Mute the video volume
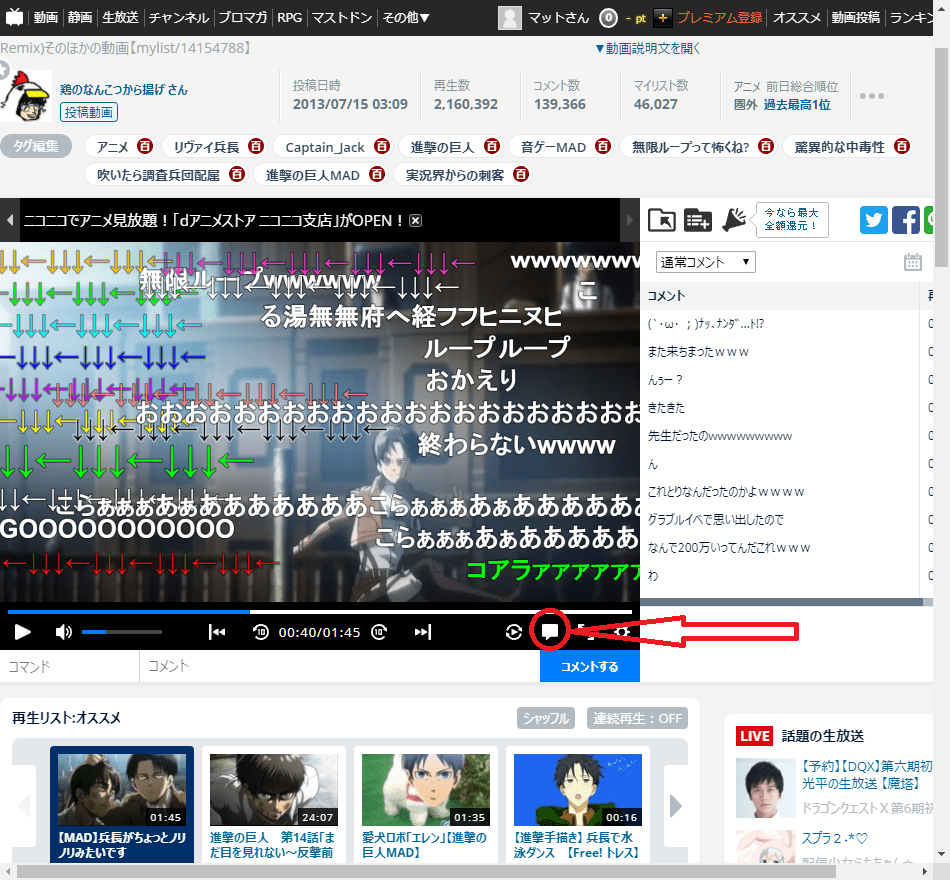The height and width of the screenshot is (880, 950). (62, 632)
